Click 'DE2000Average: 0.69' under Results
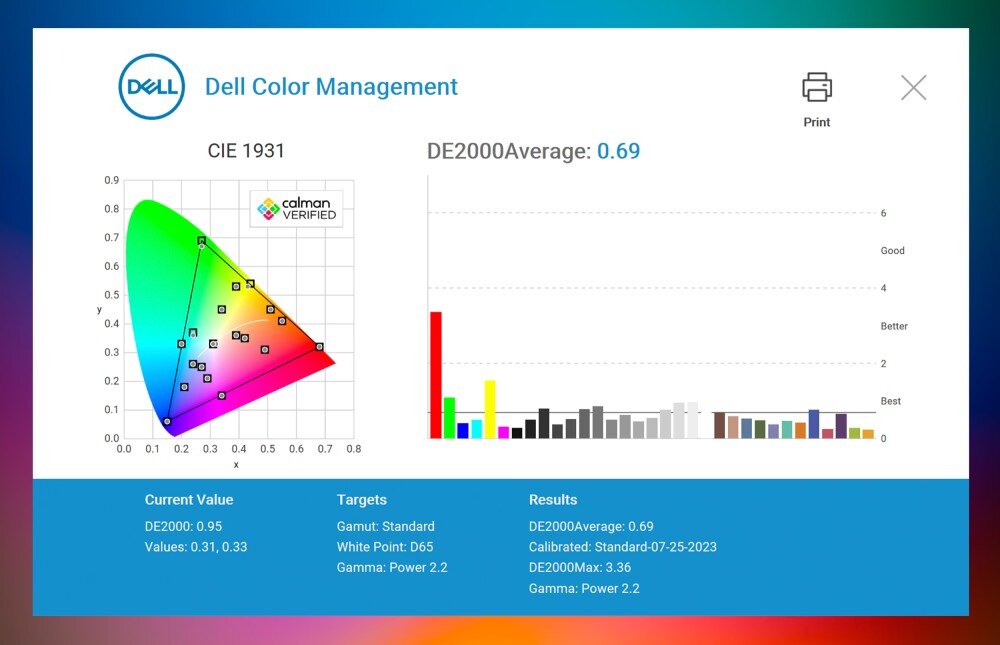This screenshot has width=1000, height=645. [591, 526]
